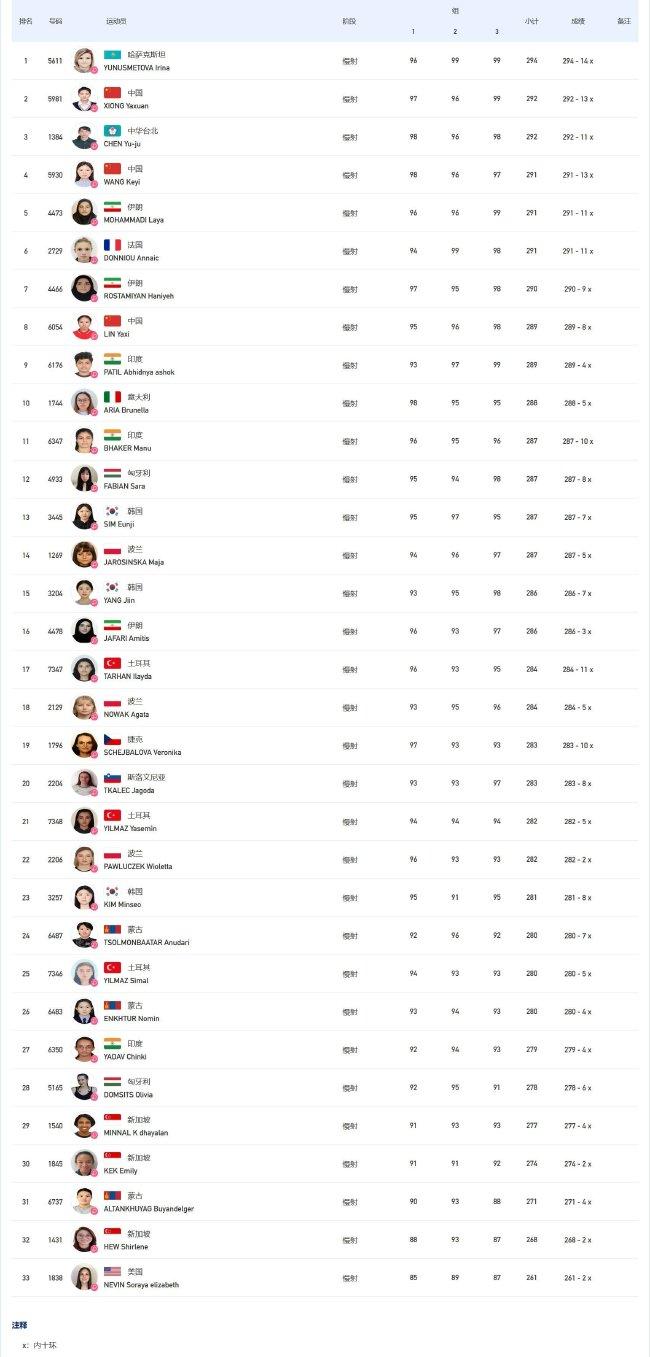
Task: Click the 小计 subtotal column header
Action: pyautogui.click(x=531, y=21)
